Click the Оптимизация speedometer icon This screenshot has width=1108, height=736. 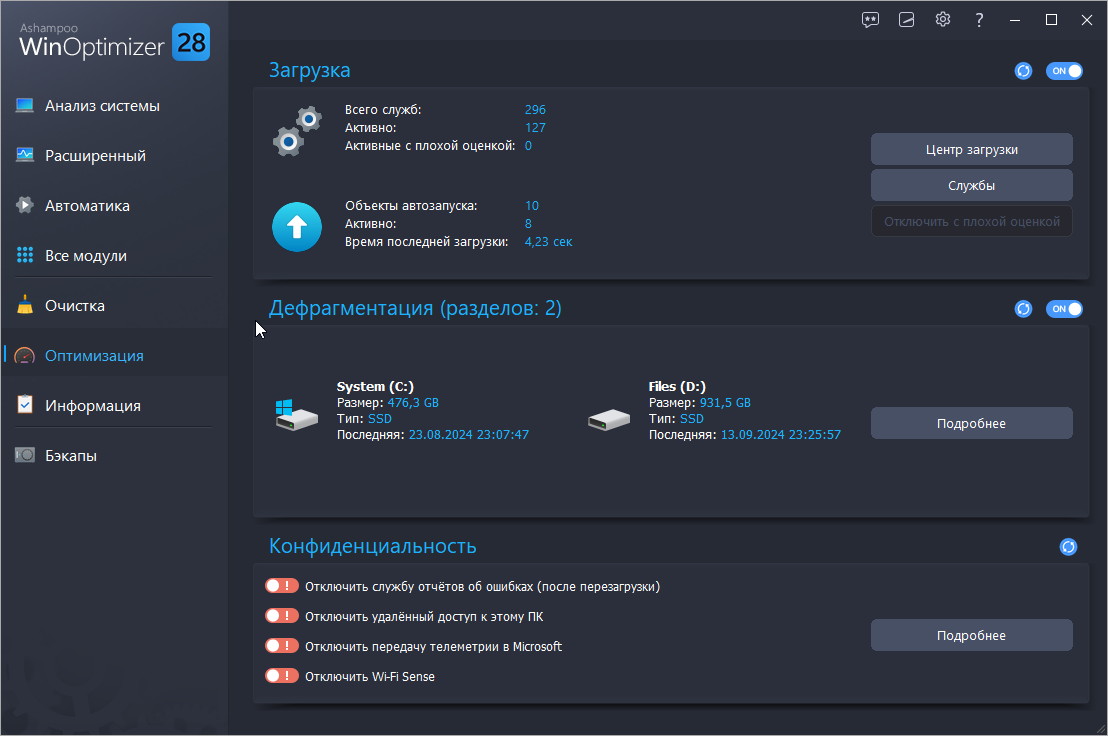point(25,356)
